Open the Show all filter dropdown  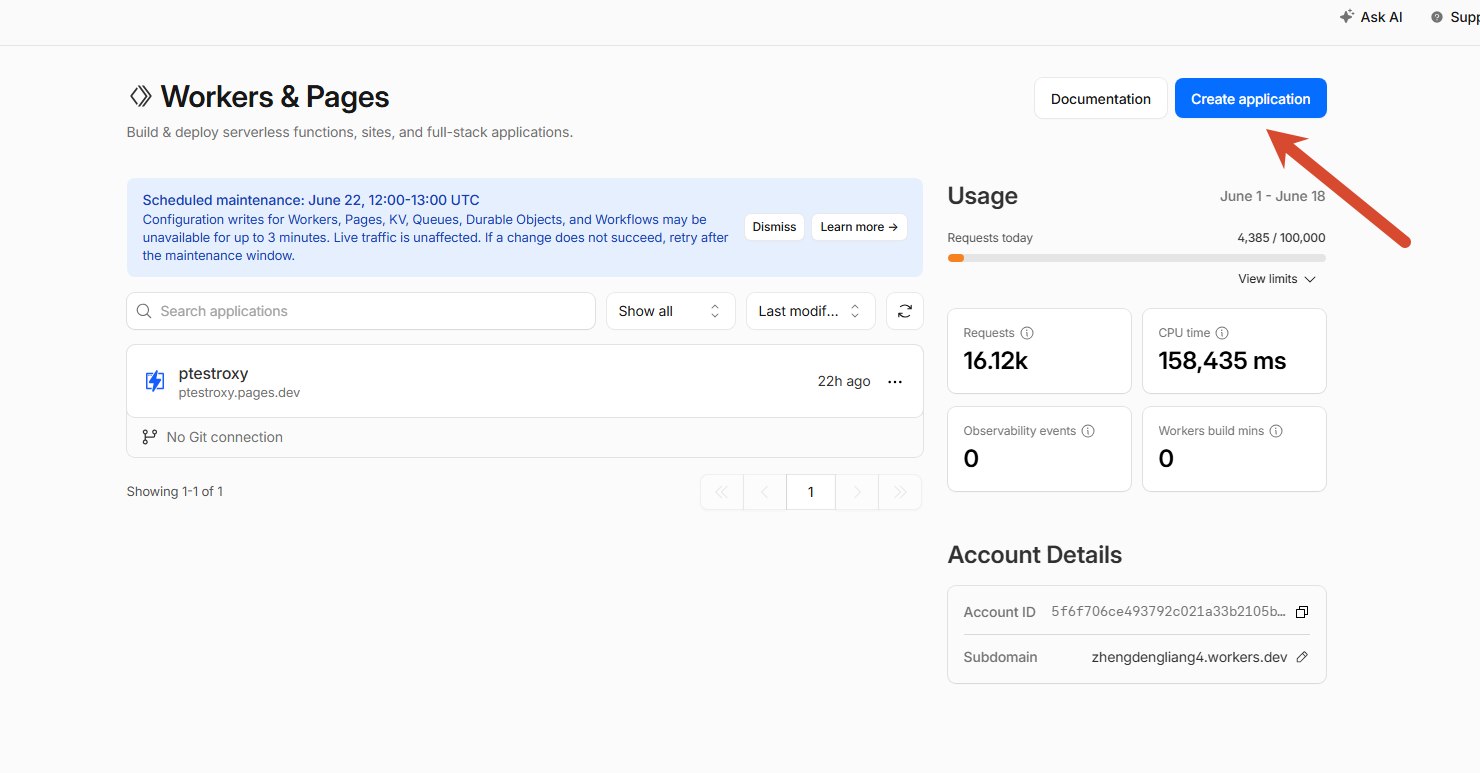671,311
